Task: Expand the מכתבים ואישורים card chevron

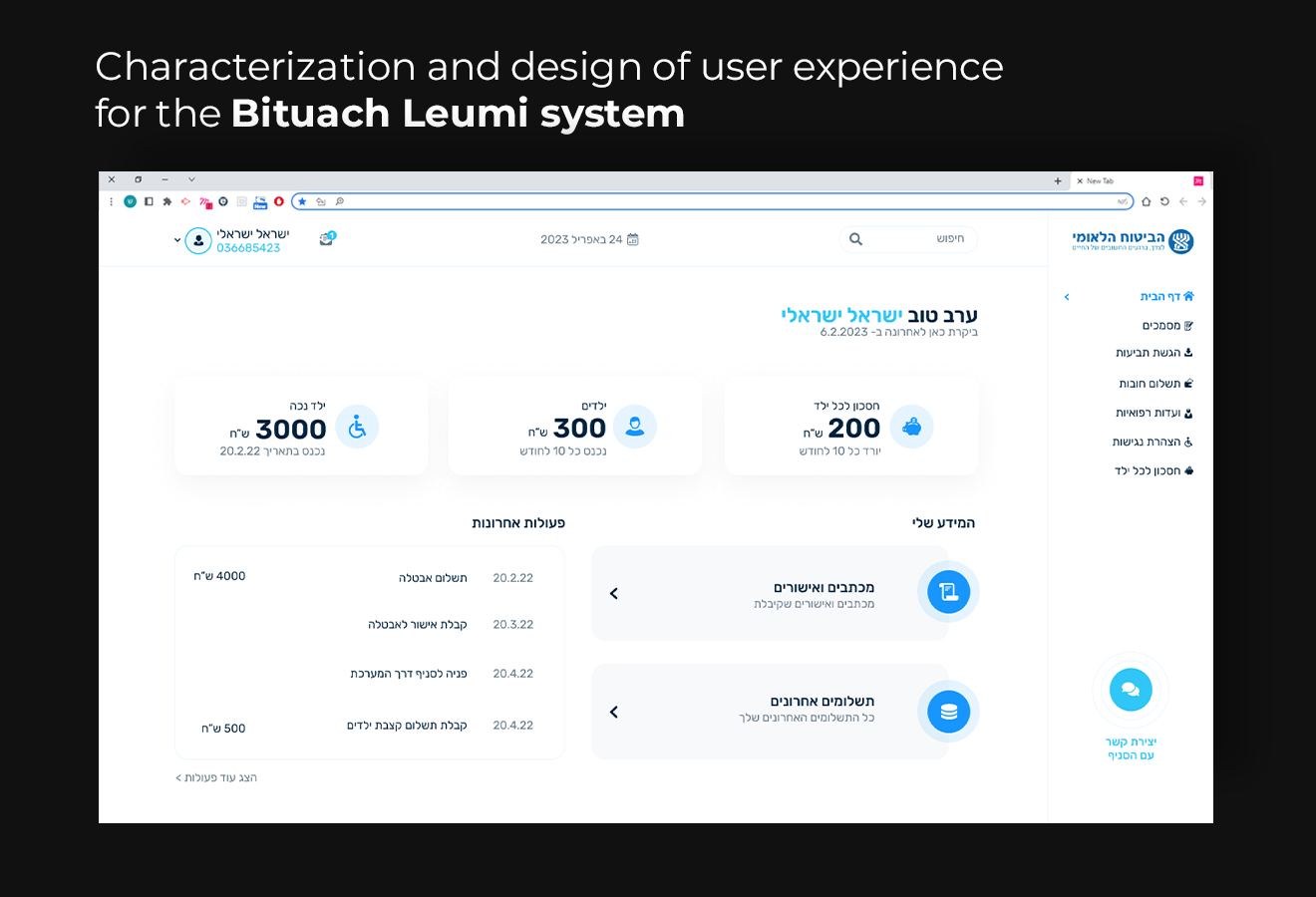Action: [x=614, y=593]
